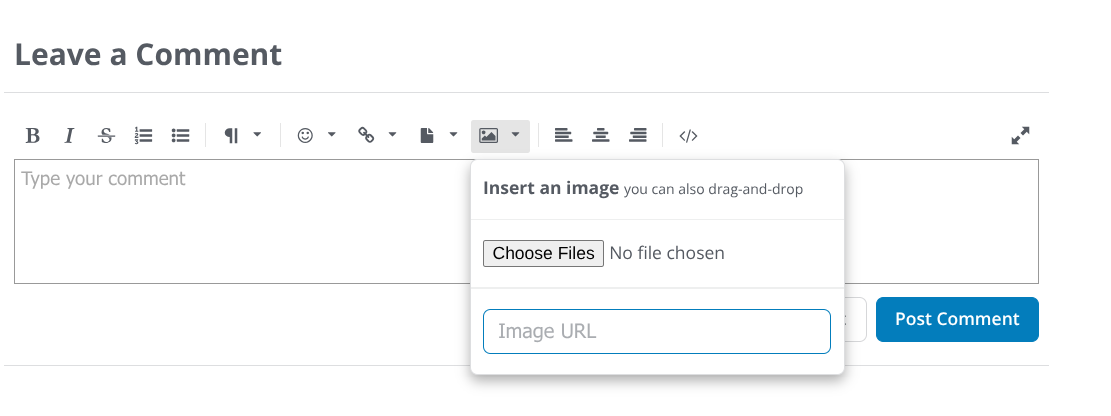
Task: Focus the Image URL field
Action: coord(656,331)
